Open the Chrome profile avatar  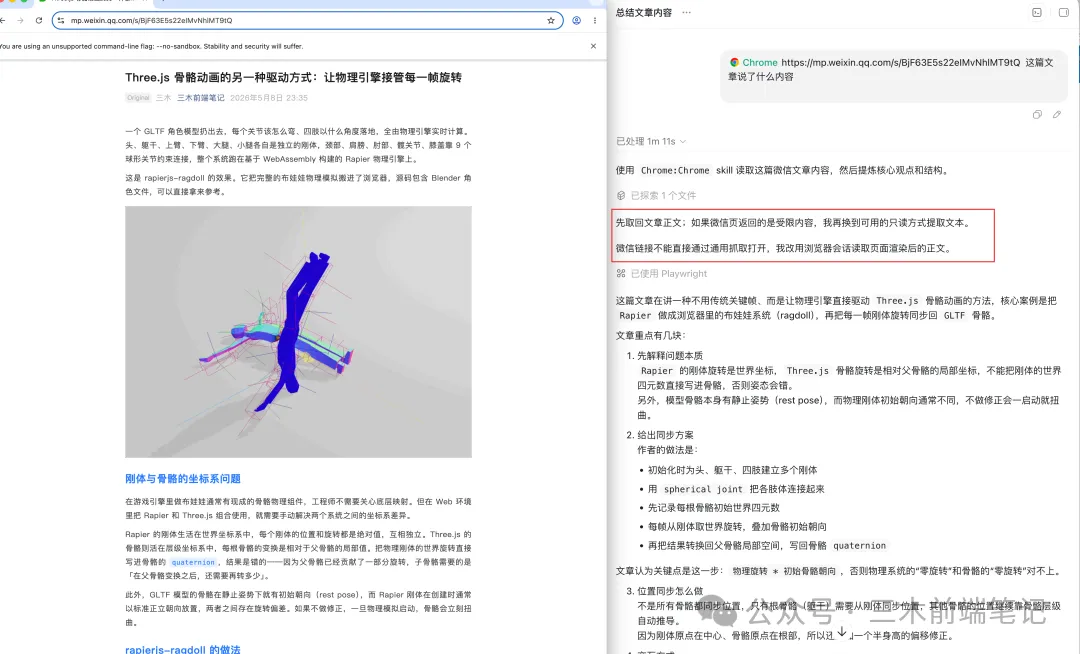[x=577, y=21]
